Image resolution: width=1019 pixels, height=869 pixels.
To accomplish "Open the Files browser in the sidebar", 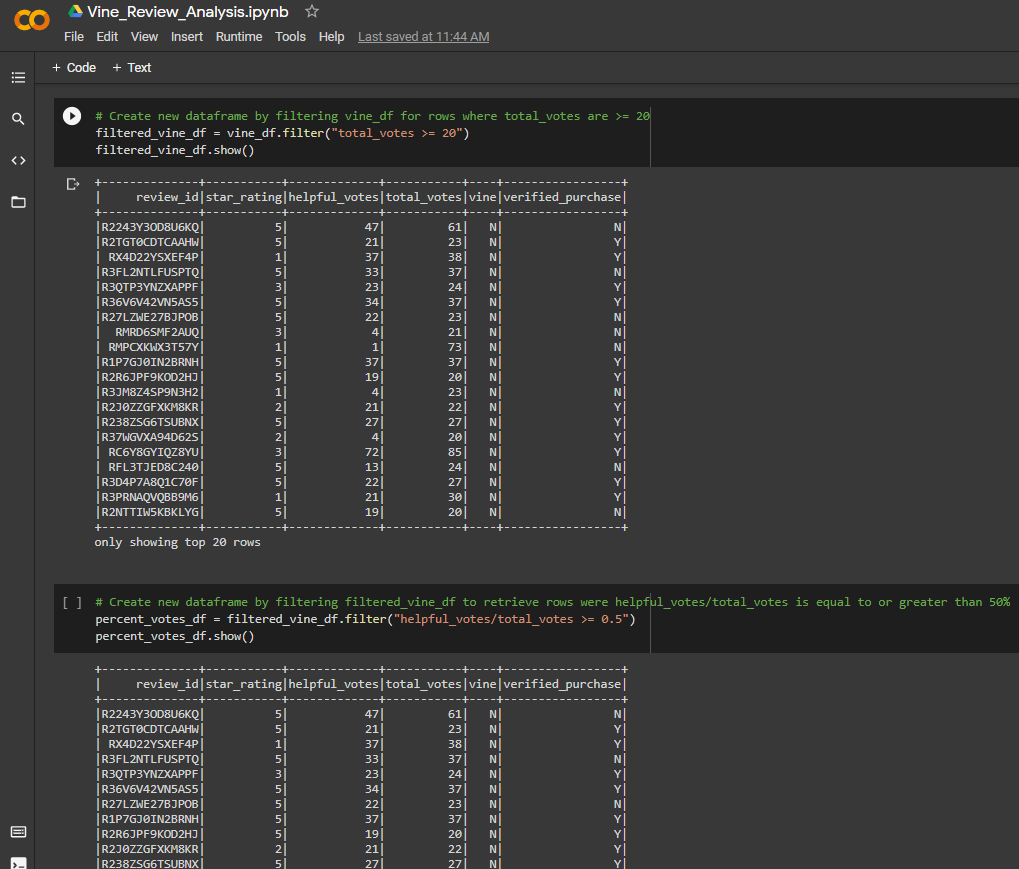I will click(x=18, y=202).
